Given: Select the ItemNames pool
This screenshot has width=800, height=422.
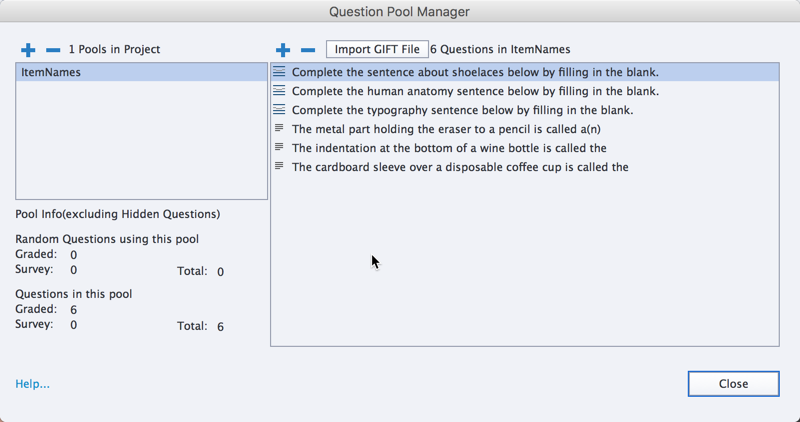Looking at the screenshot, I should [x=141, y=72].
